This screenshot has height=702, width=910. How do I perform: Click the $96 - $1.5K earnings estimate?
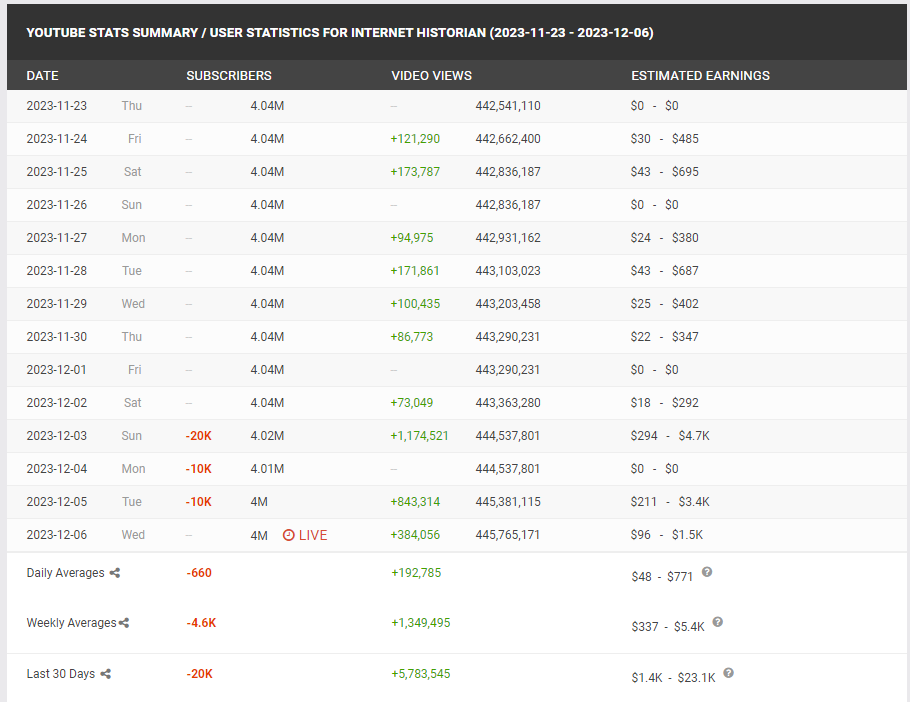[x=667, y=535]
